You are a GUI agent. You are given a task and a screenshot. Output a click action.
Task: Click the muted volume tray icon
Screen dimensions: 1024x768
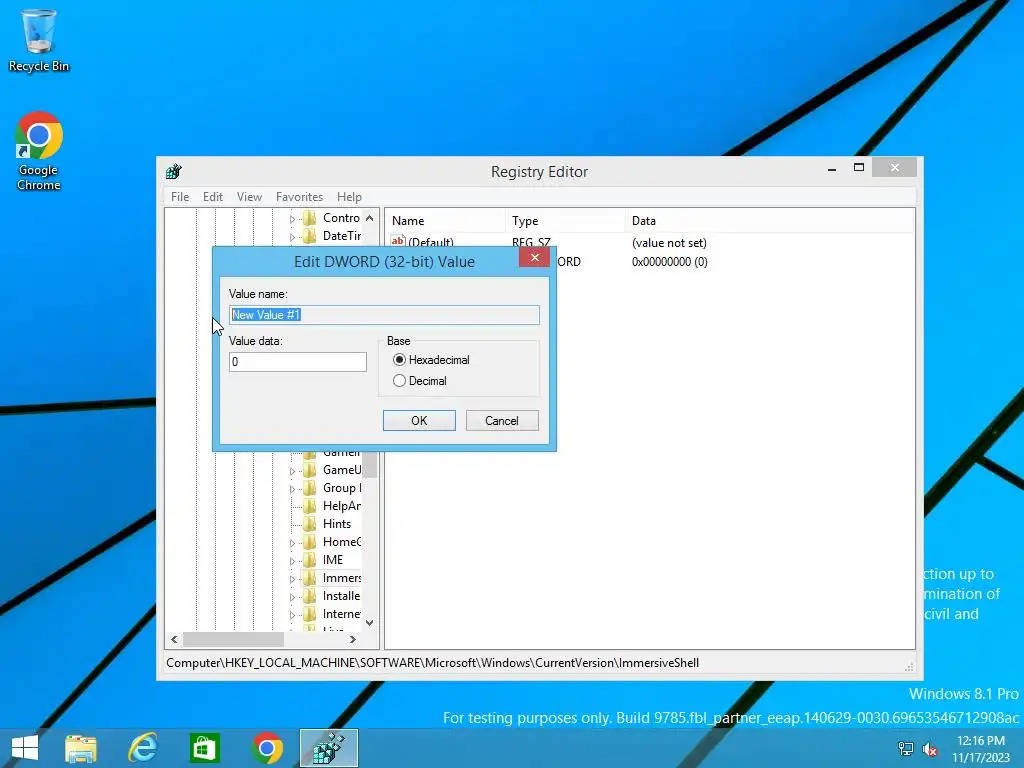tap(930, 749)
